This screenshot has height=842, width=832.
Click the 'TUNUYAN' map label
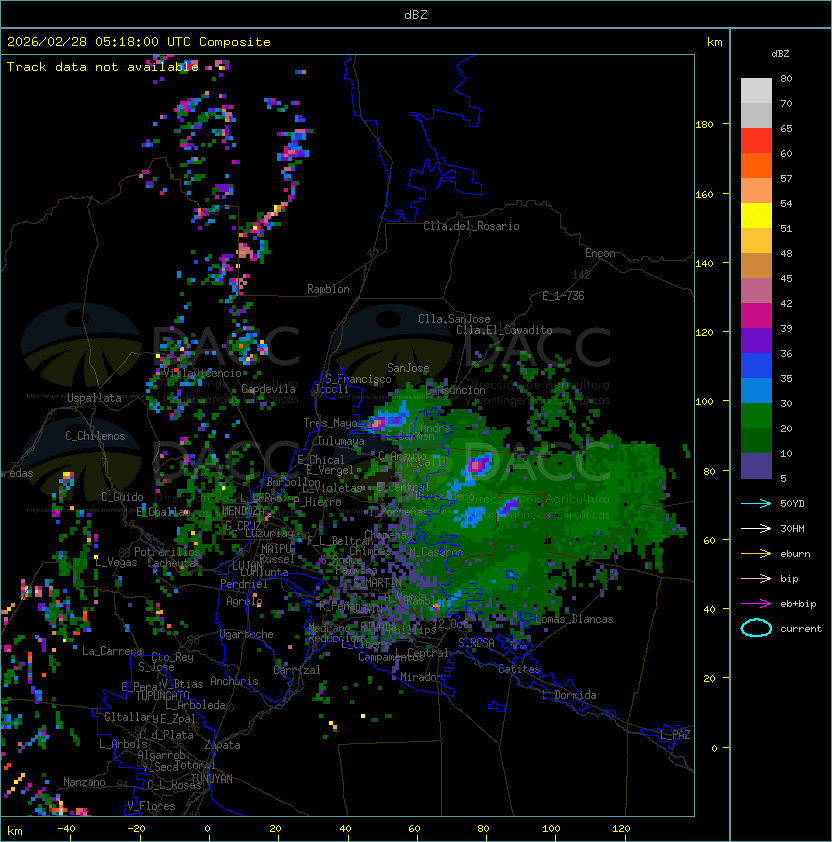pos(212,779)
